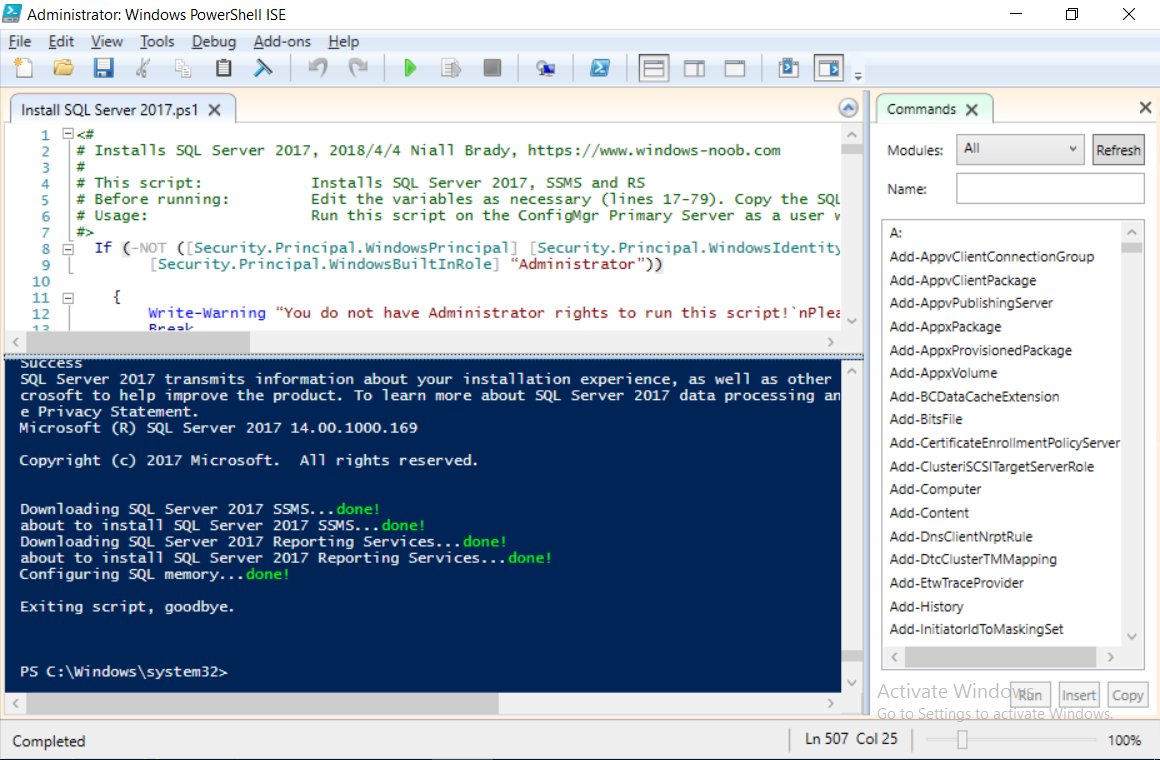Select Add-AppvClientConnectionGroup in commands list
Screen dimensions: 1160x760
coord(991,257)
